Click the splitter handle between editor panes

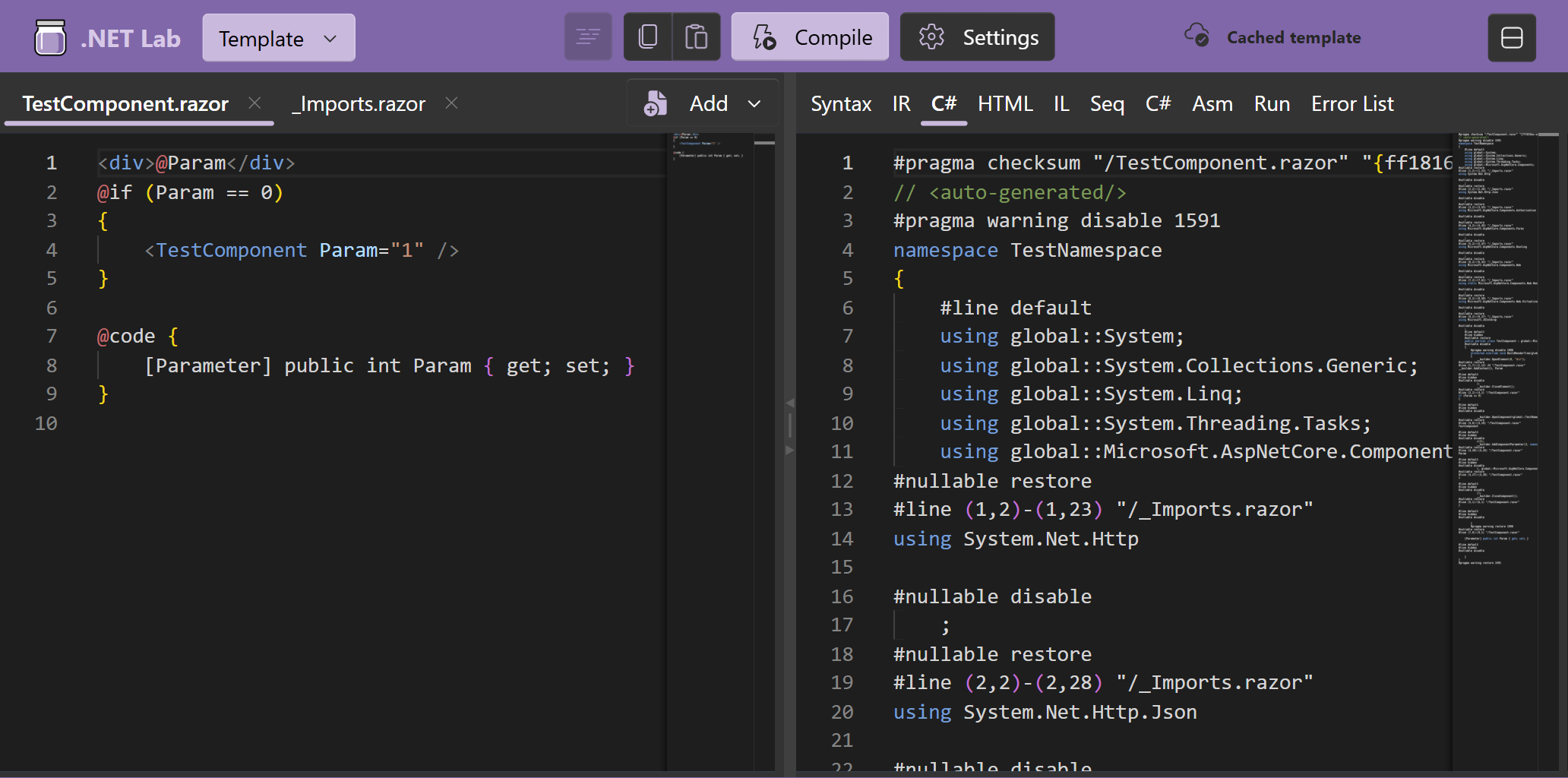pos(790,425)
